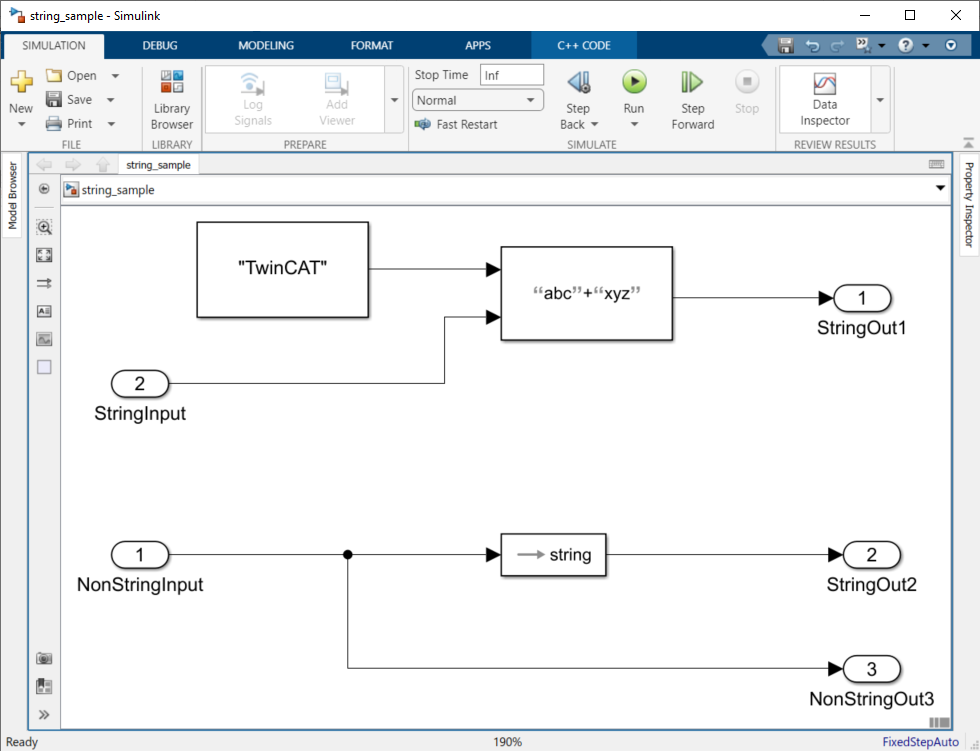Save the model with Save button
980x751 pixels.
pyautogui.click(x=71, y=99)
